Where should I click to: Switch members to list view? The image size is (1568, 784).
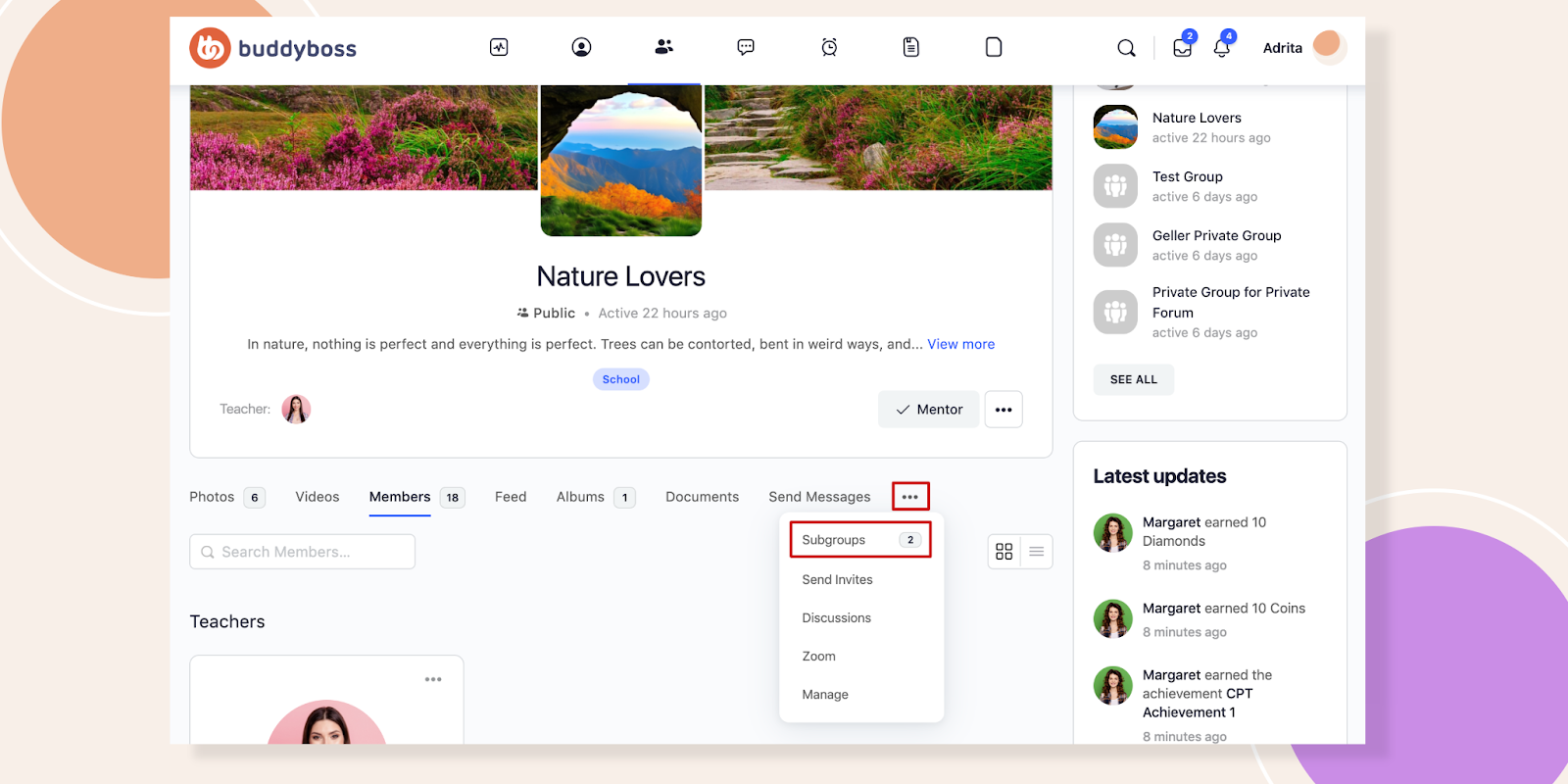[x=1037, y=552]
